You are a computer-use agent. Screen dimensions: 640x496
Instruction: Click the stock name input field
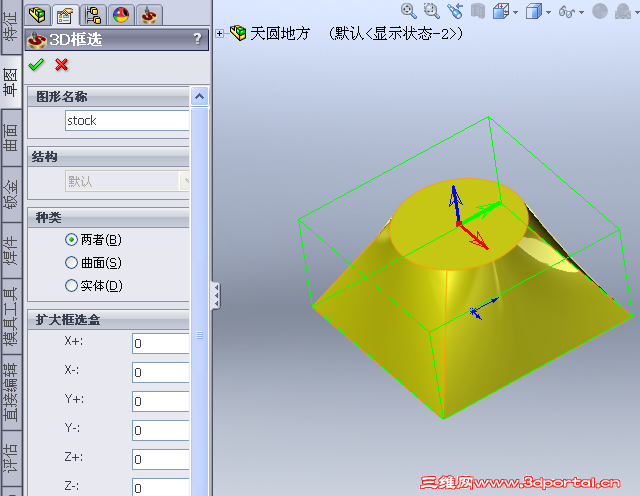[127, 120]
